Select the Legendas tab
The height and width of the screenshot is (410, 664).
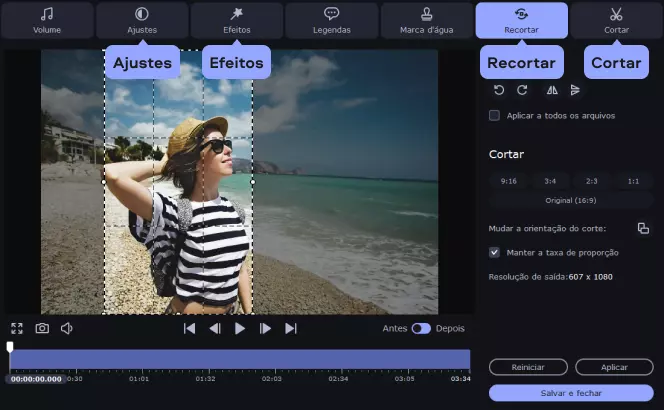[332, 20]
